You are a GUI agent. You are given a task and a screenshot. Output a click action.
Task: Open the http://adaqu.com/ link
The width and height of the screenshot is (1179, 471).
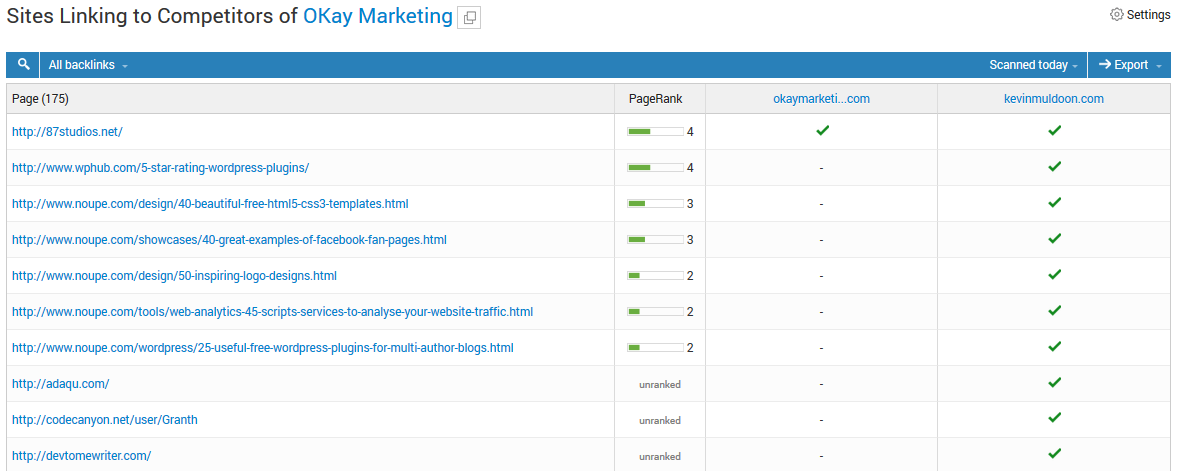60,384
